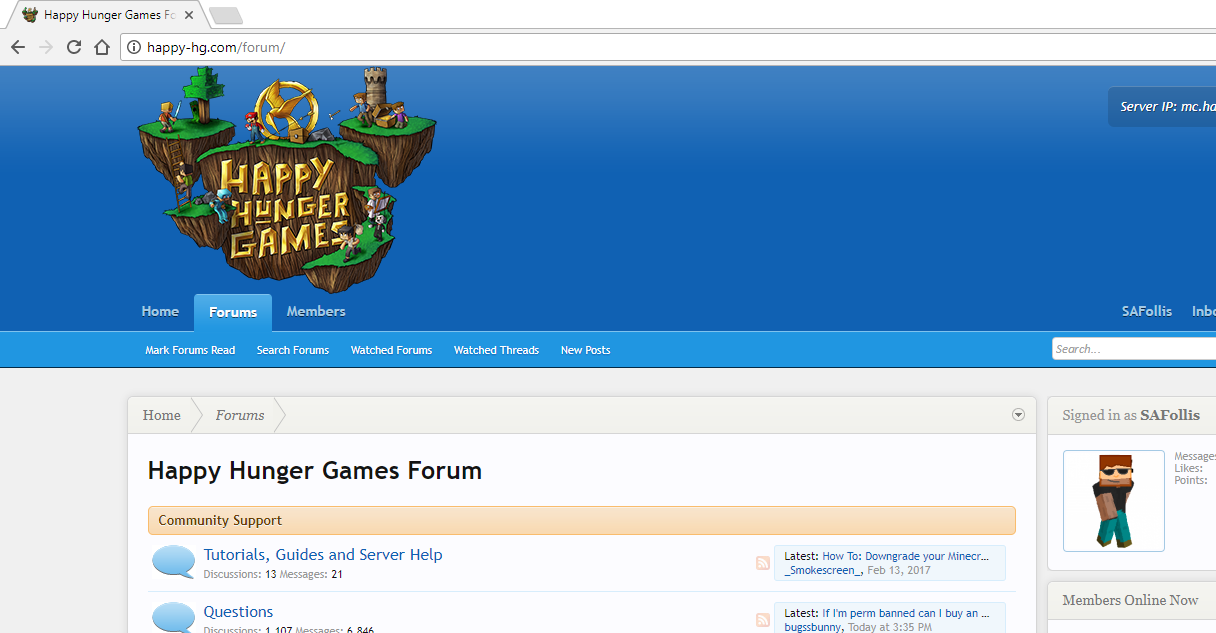
Task: Open RSS feed for Questions forum
Action: 763,620
